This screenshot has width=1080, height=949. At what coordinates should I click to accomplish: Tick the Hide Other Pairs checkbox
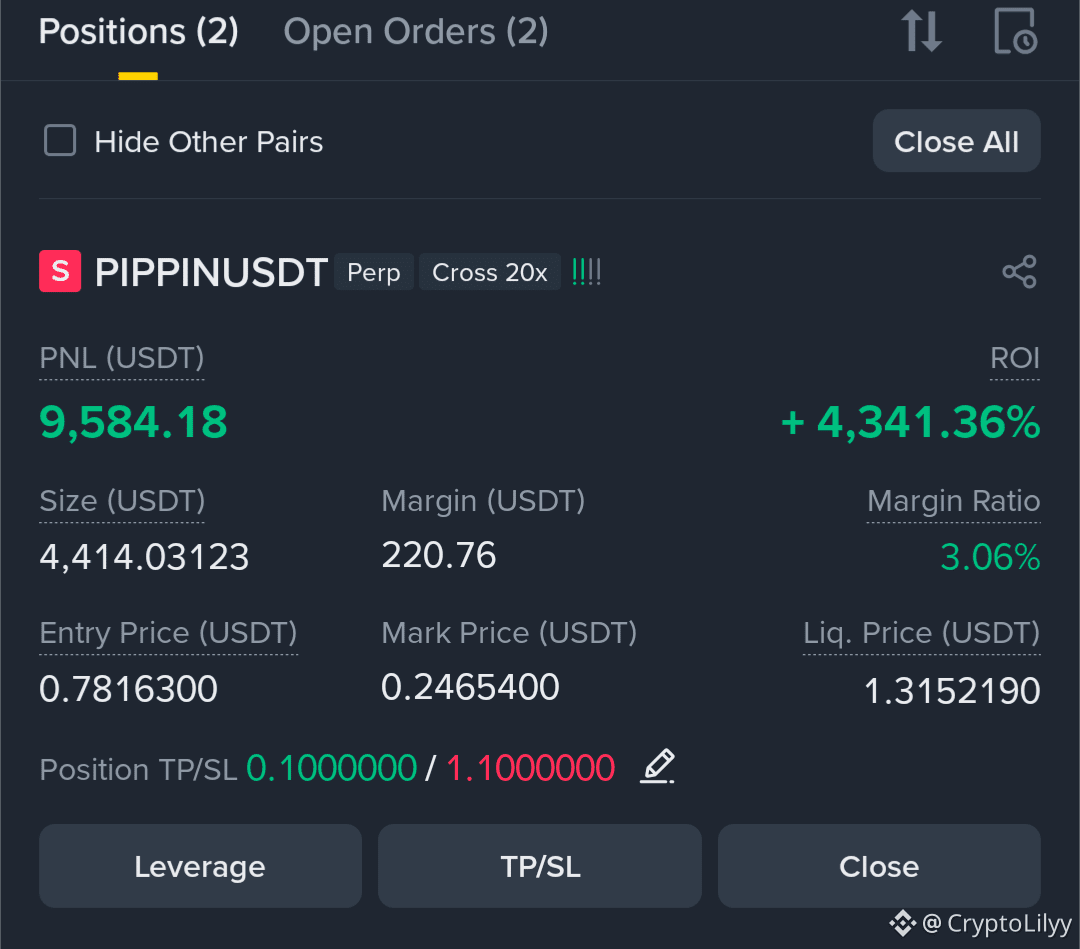[x=60, y=140]
